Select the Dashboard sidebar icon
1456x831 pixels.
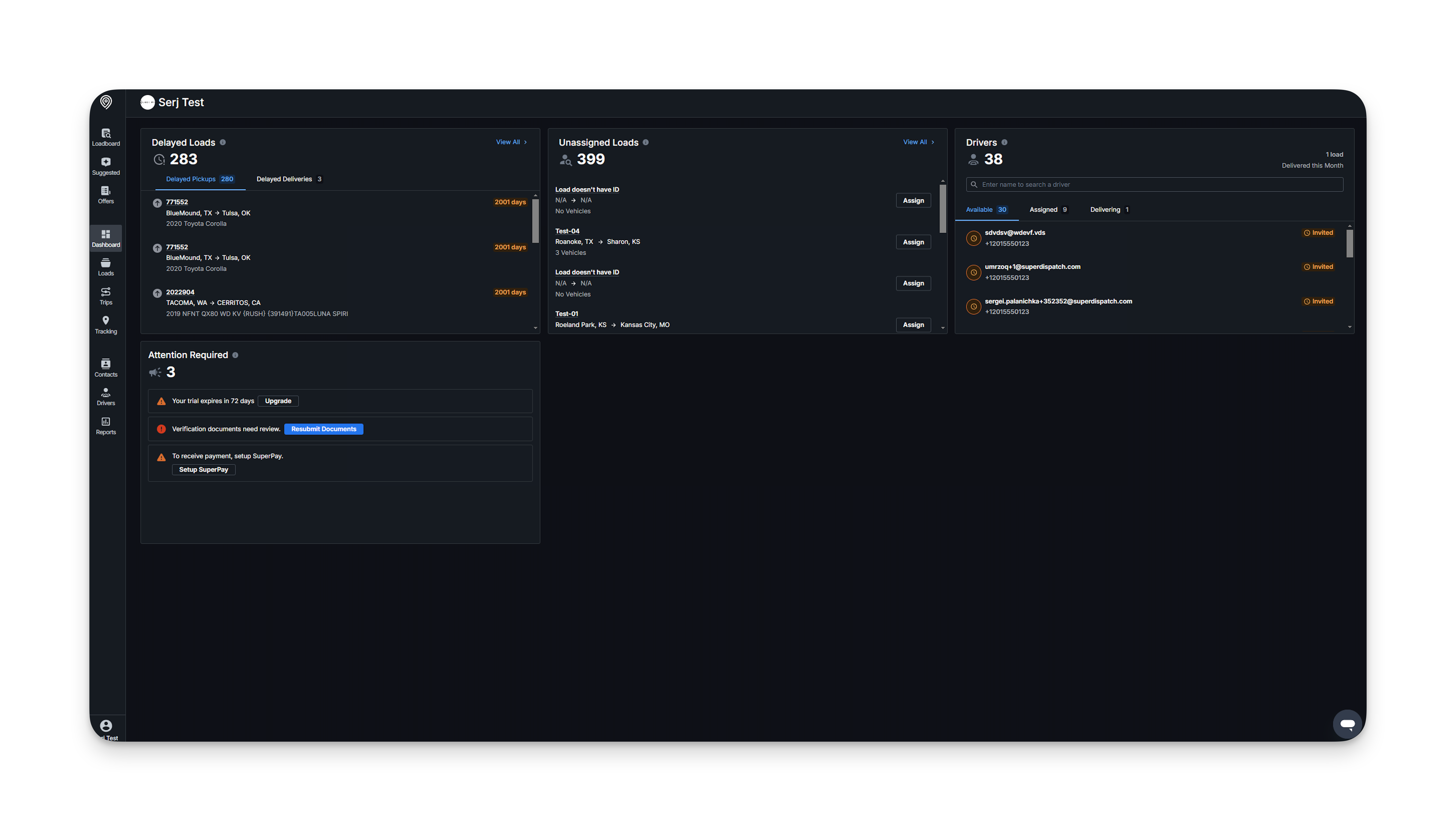[106, 238]
